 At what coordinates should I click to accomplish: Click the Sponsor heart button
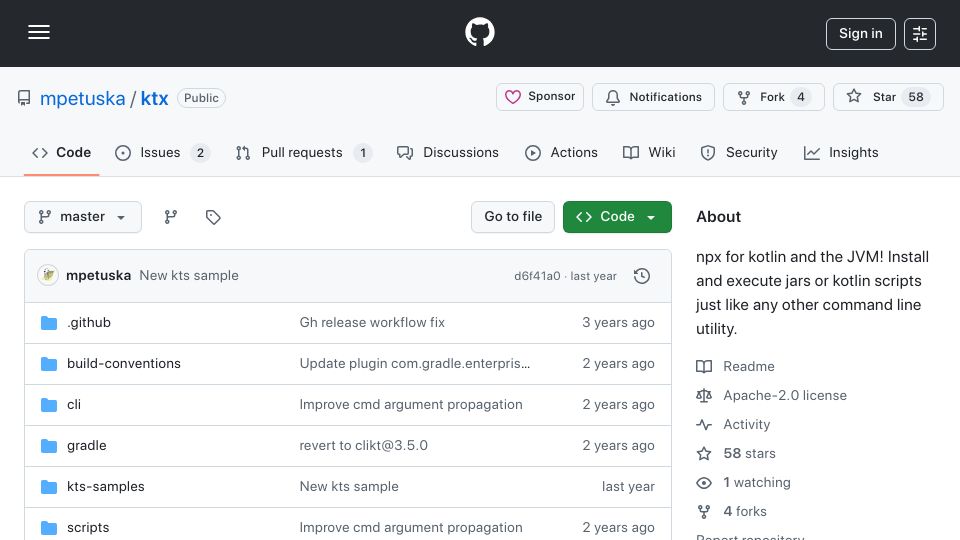tap(539, 97)
